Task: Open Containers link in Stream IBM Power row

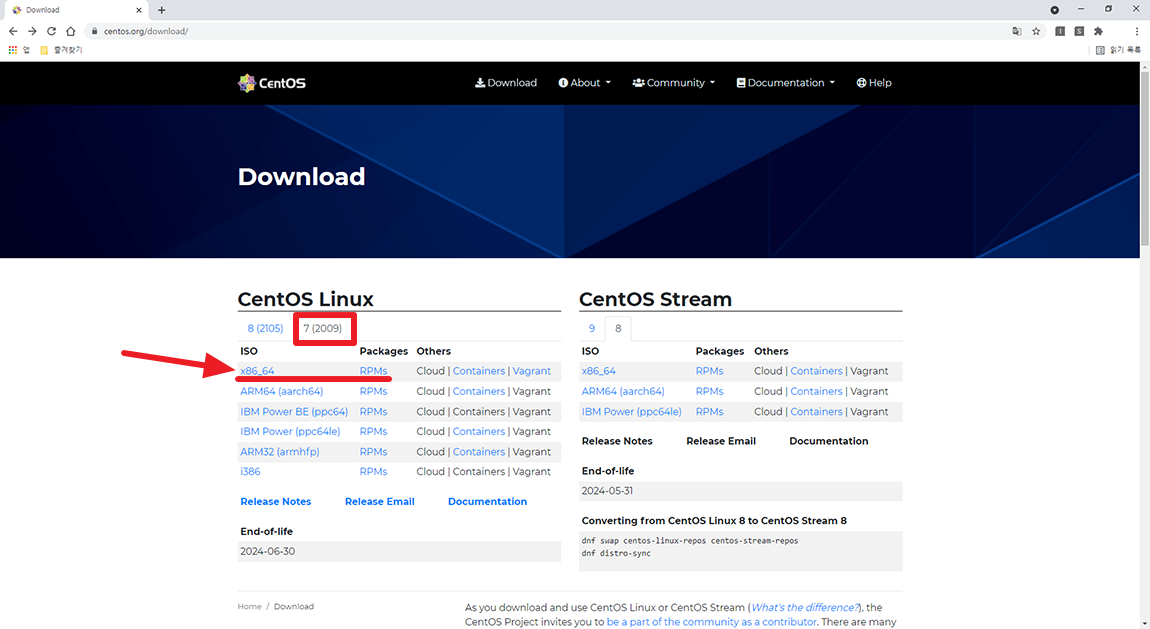Action: click(816, 412)
